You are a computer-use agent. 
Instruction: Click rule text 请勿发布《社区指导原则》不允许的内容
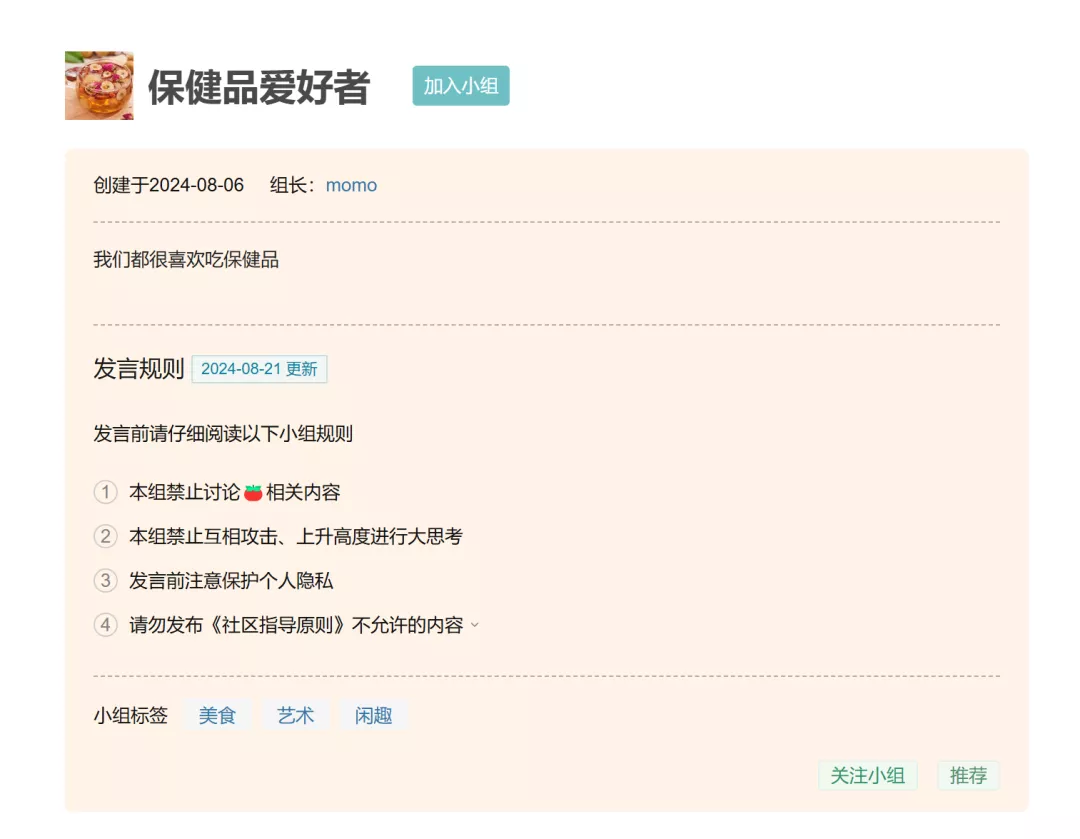click(x=296, y=625)
